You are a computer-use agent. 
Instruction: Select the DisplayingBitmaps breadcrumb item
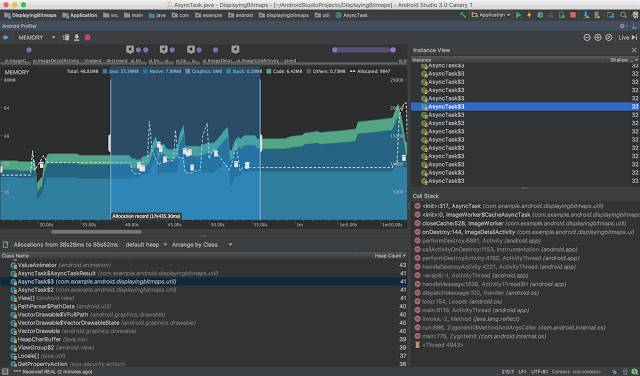pyautogui.click(x=30, y=16)
